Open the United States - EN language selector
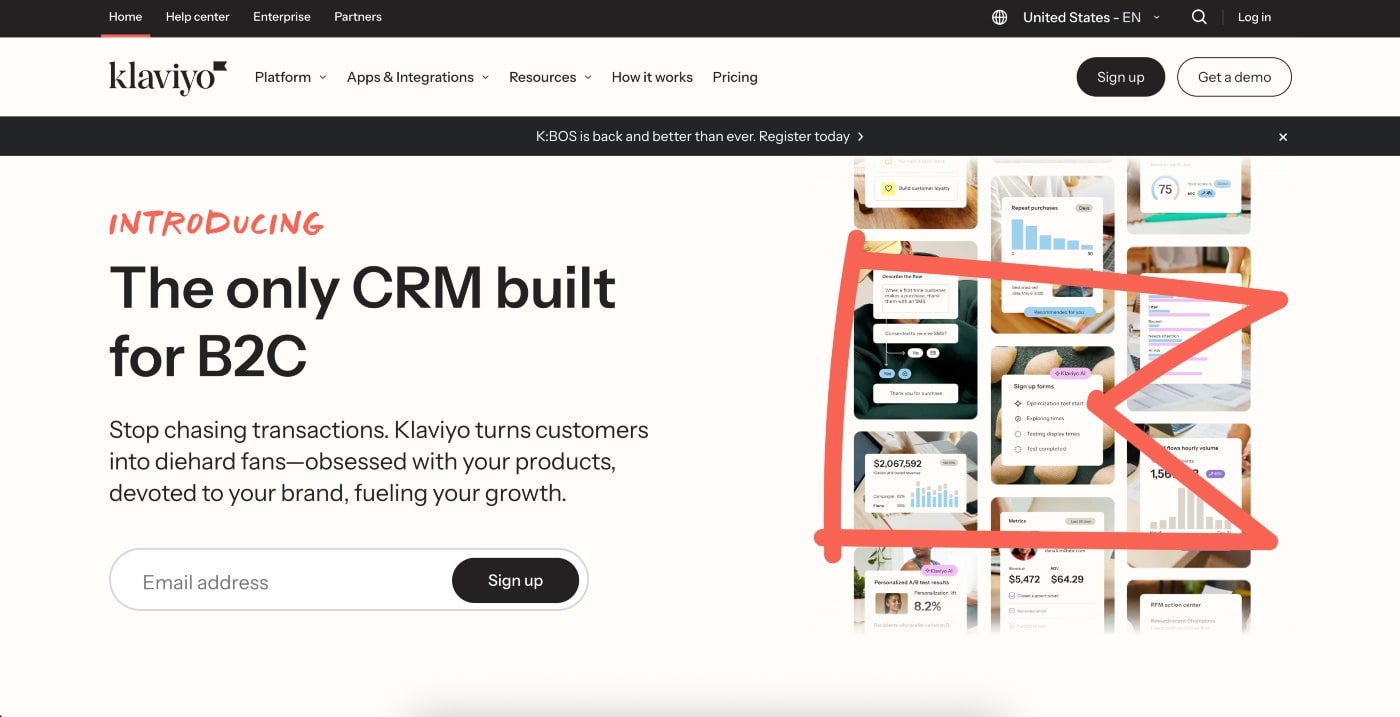Image resolution: width=1400 pixels, height=717 pixels. [x=1081, y=17]
